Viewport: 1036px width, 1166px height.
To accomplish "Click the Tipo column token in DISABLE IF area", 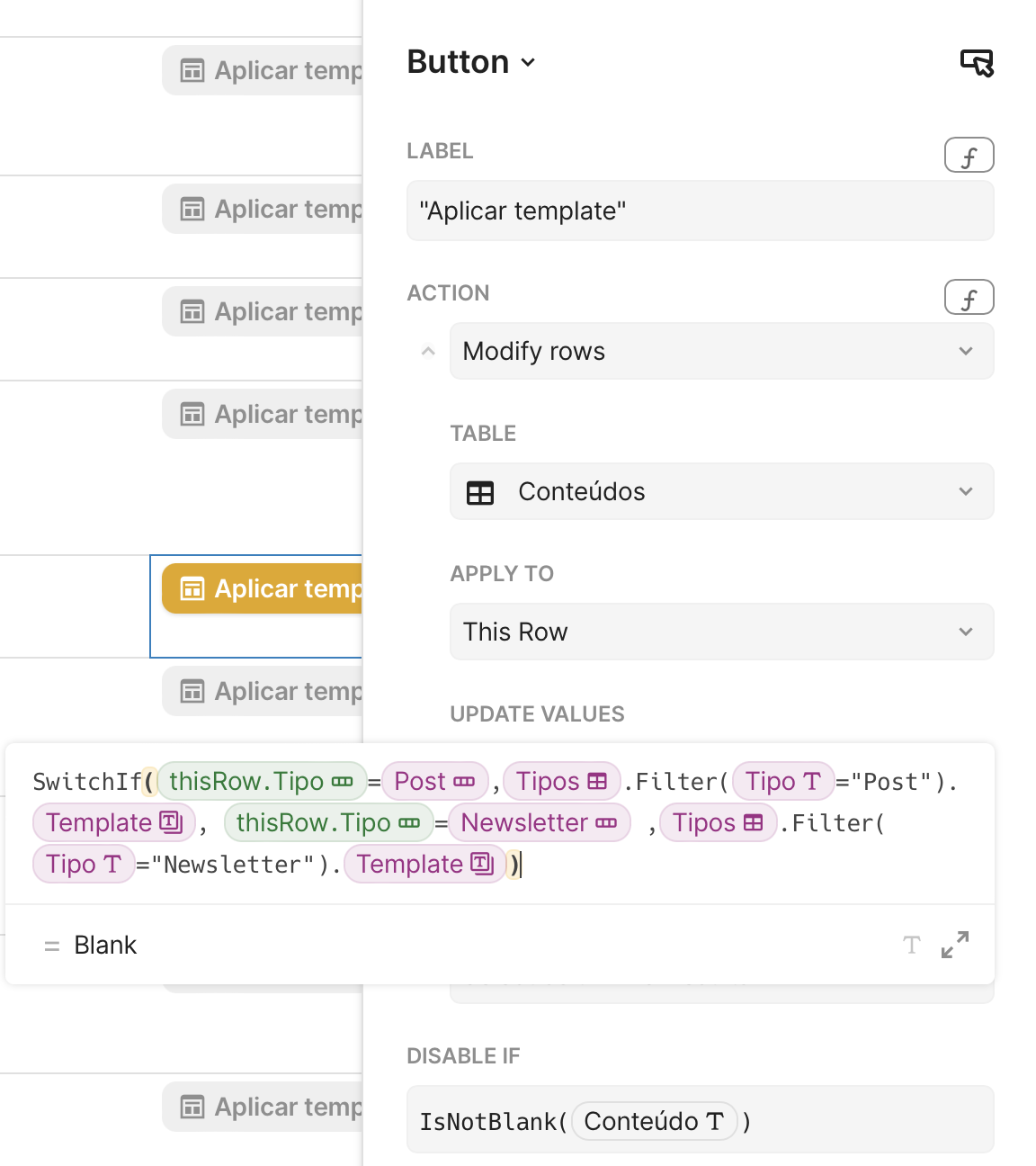I will tap(654, 1122).
